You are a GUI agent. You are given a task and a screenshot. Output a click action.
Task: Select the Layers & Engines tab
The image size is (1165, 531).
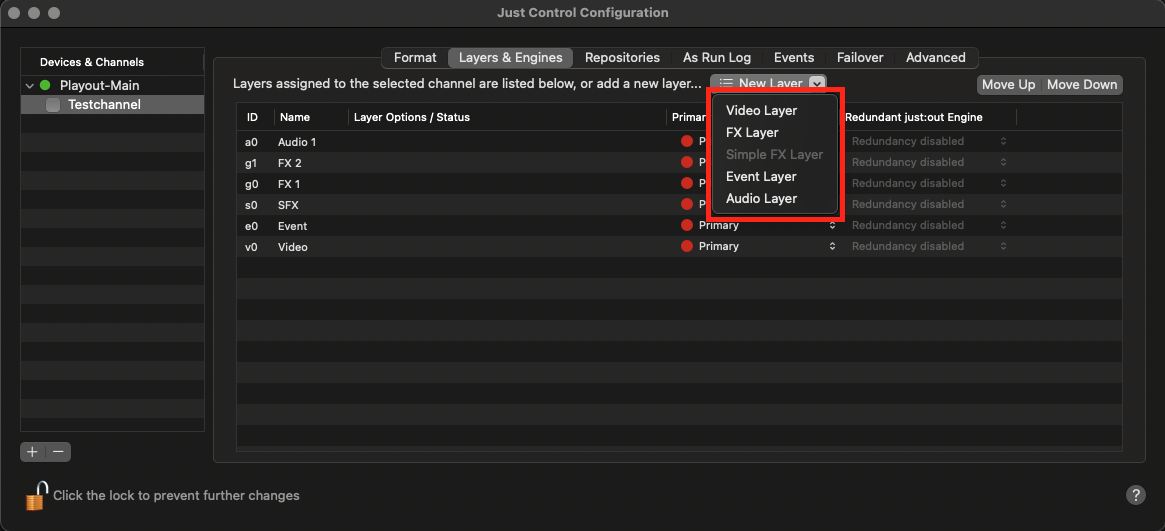pos(510,57)
